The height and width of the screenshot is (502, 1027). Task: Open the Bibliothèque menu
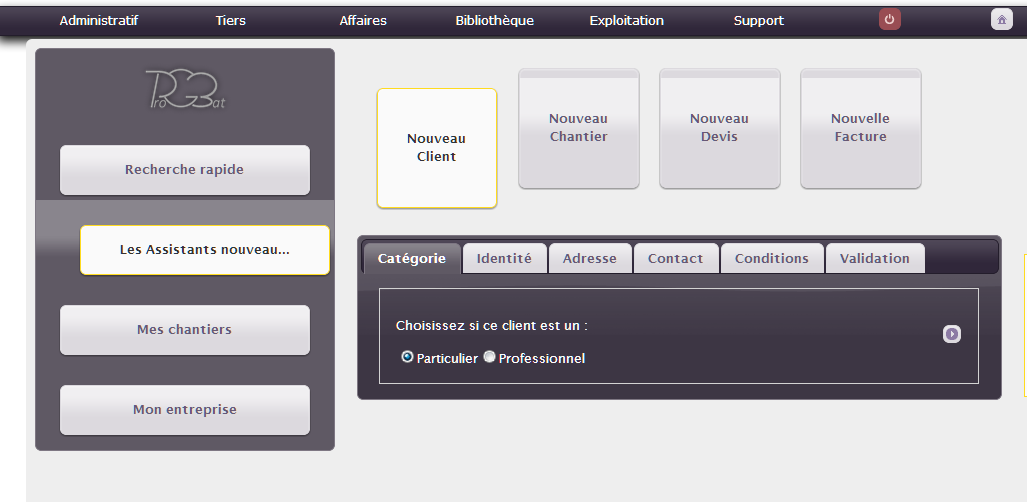(494, 21)
